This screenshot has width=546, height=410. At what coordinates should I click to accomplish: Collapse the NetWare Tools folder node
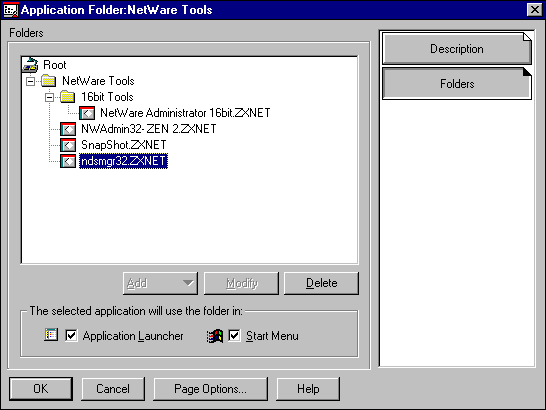click(x=31, y=82)
